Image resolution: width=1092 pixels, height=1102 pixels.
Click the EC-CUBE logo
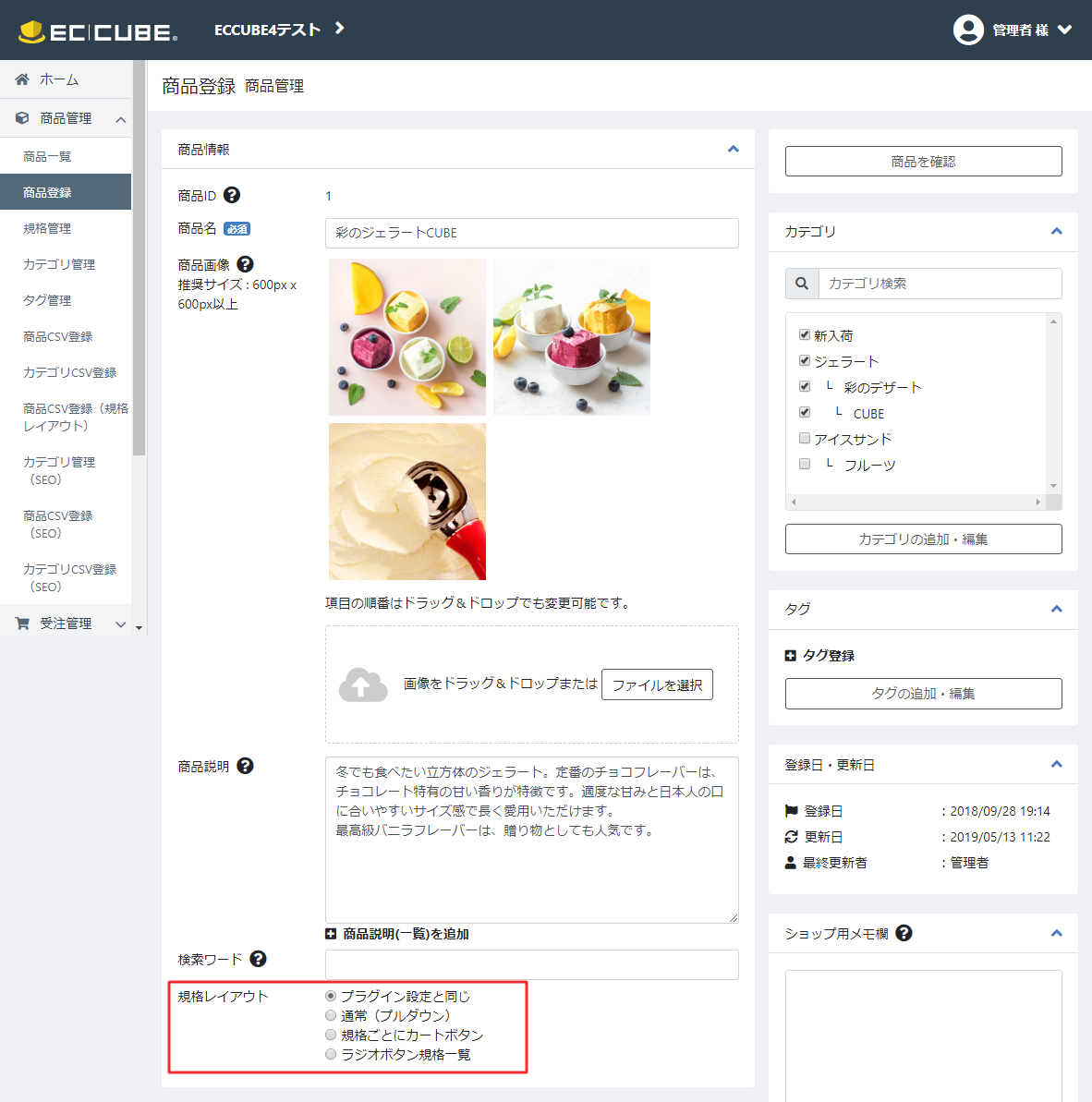pos(98,31)
